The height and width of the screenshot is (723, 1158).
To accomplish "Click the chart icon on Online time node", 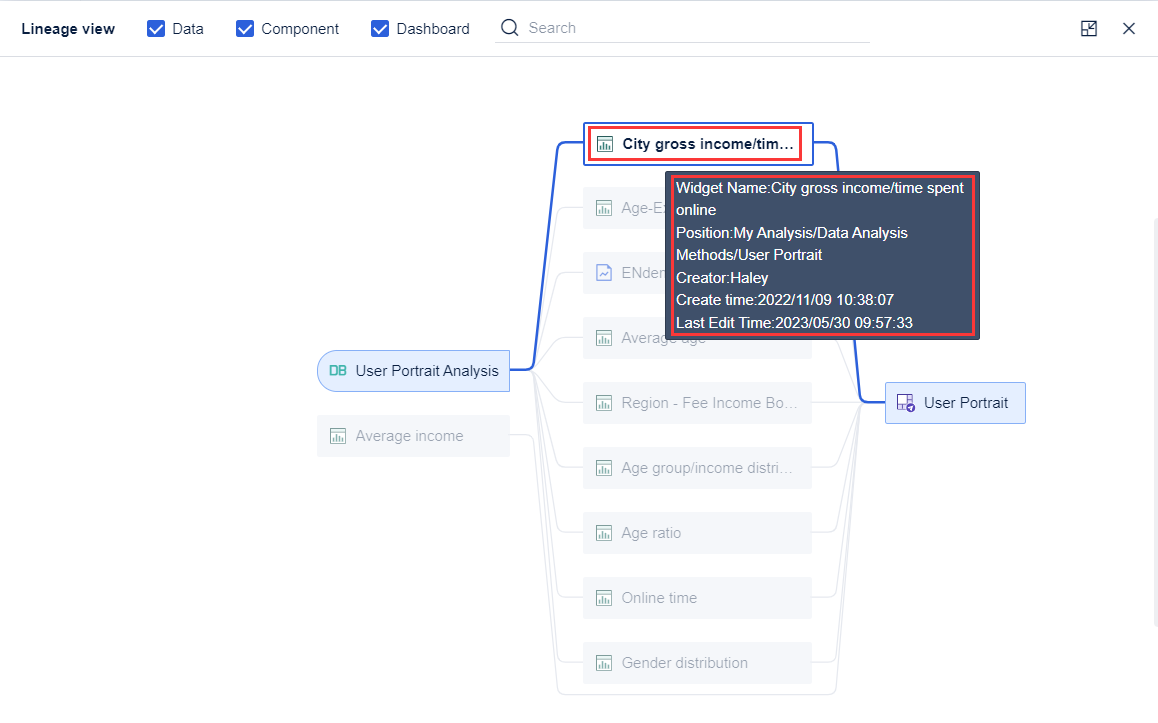I will click(x=603, y=597).
